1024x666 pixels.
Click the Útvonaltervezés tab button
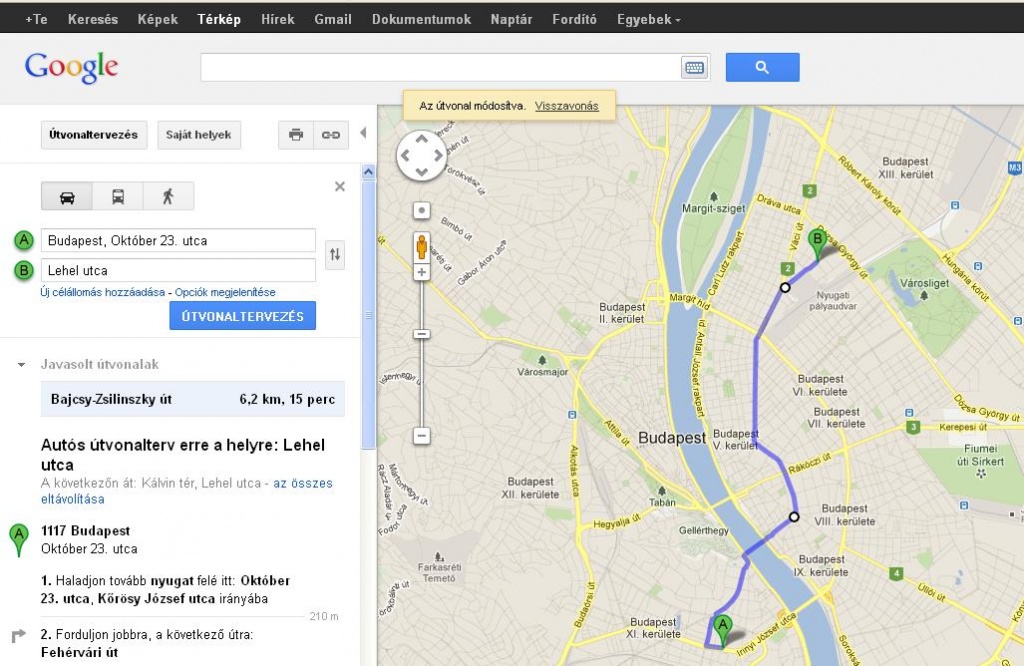pos(93,135)
